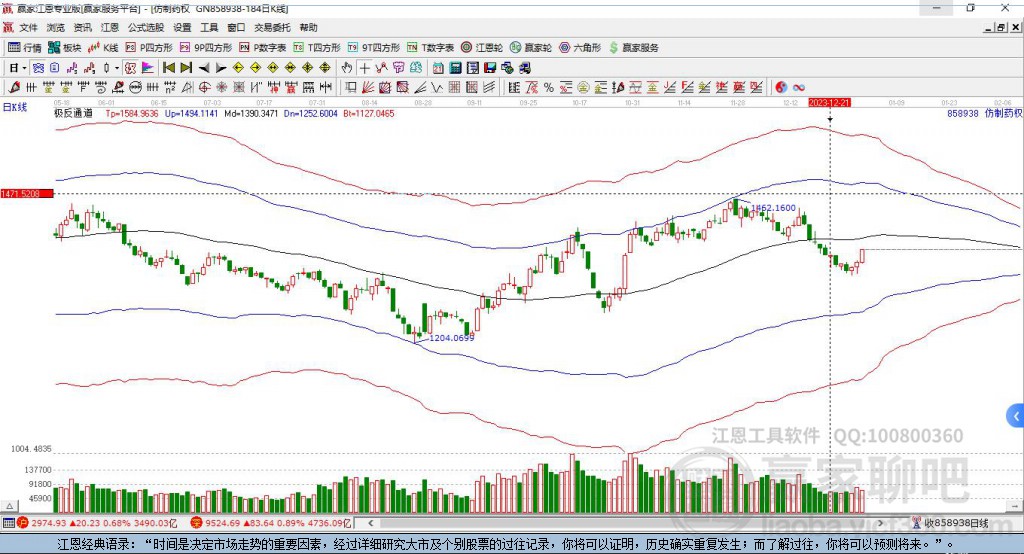1024x554 pixels.
Task: Click the red 1471.5208 price label
Action: click(27, 194)
